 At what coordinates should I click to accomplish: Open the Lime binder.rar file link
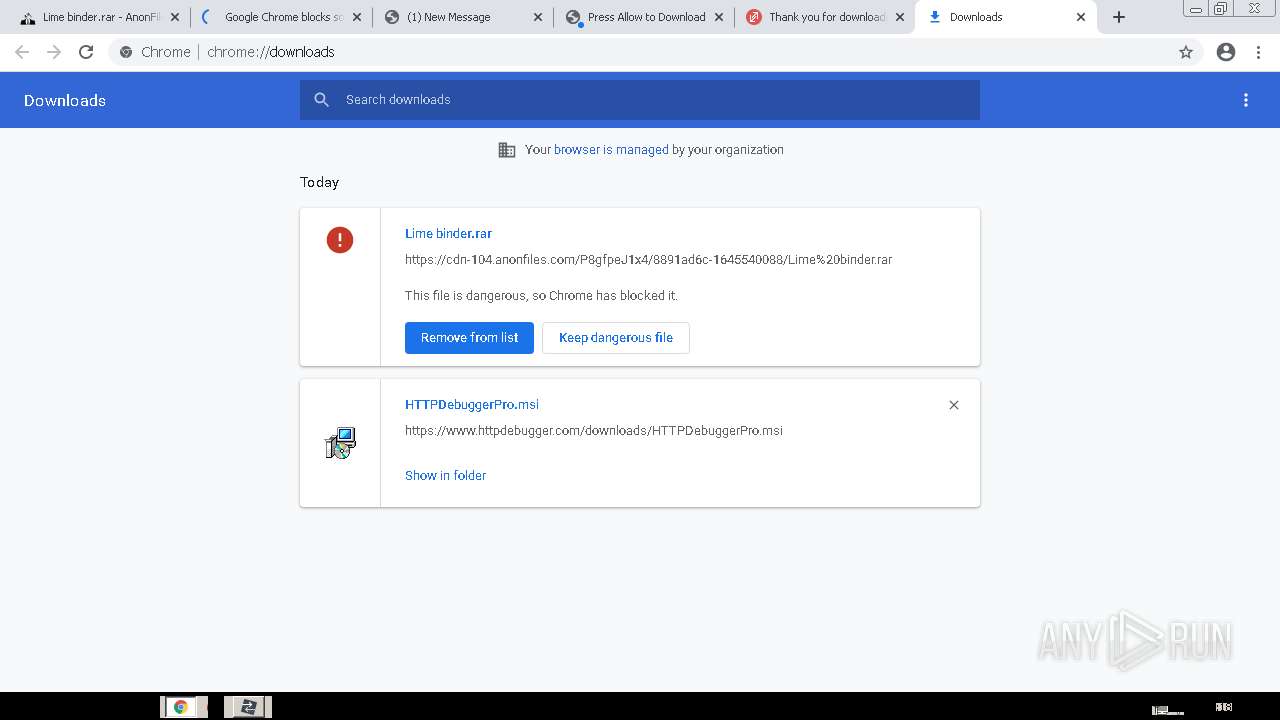pyautogui.click(x=448, y=234)
